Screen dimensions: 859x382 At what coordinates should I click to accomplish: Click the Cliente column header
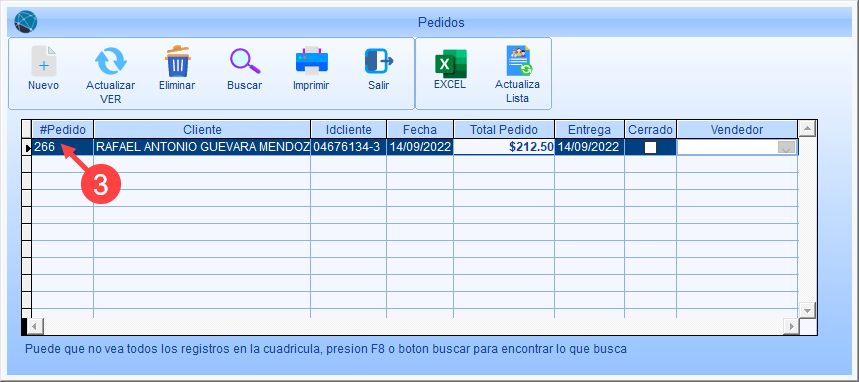[202, 129]
